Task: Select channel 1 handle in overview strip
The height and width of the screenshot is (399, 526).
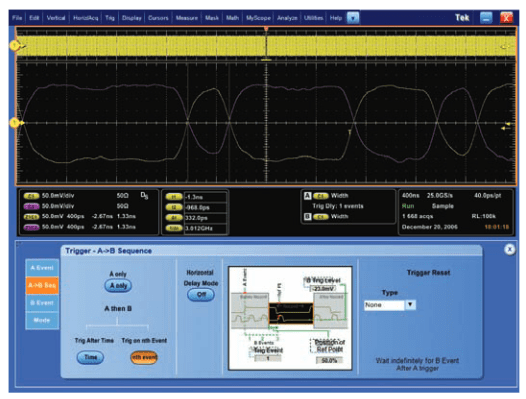Action: click(14, 45)
